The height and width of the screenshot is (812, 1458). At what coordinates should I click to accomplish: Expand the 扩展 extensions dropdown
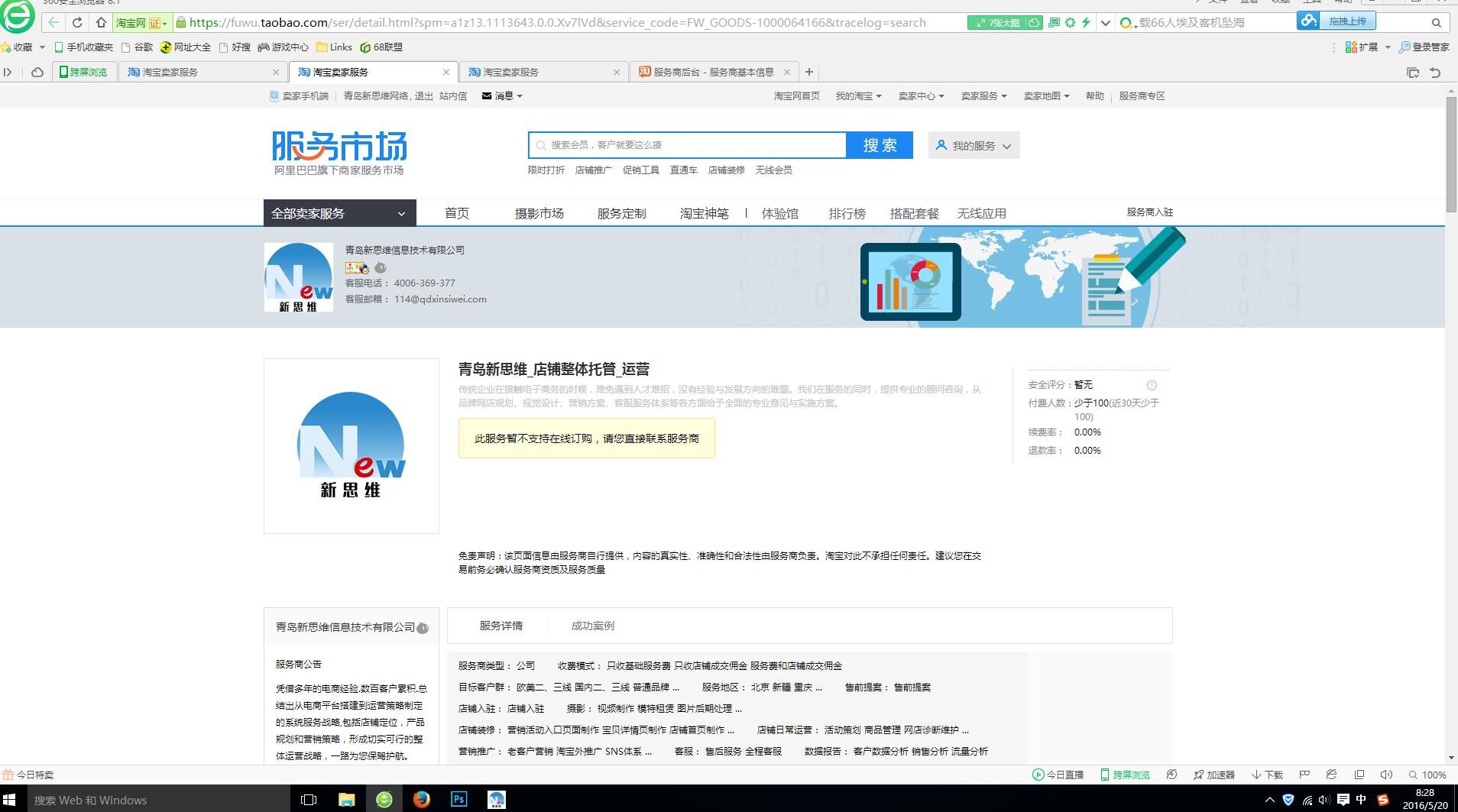(x=1368, y=47)
